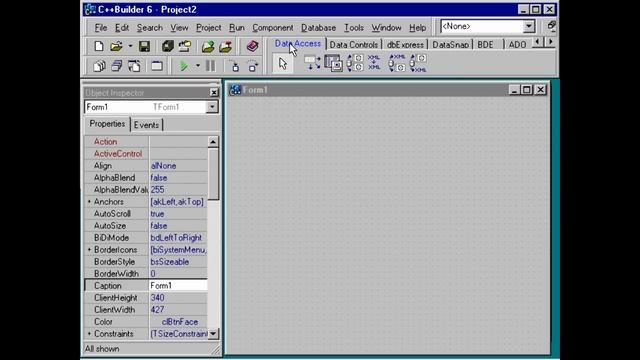
Task: Click the properties list scroll down arrow
Action: pyautogui.click(x=213, y=333)
